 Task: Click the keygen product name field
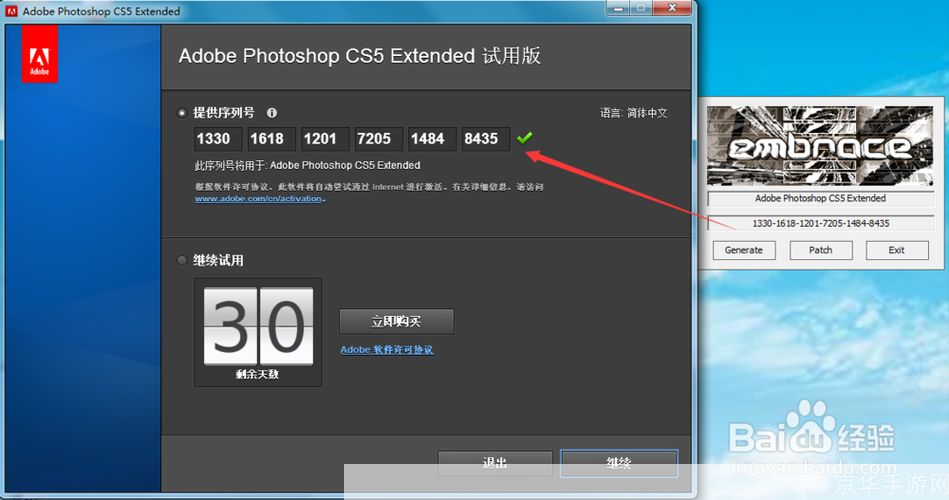[821, 199]
